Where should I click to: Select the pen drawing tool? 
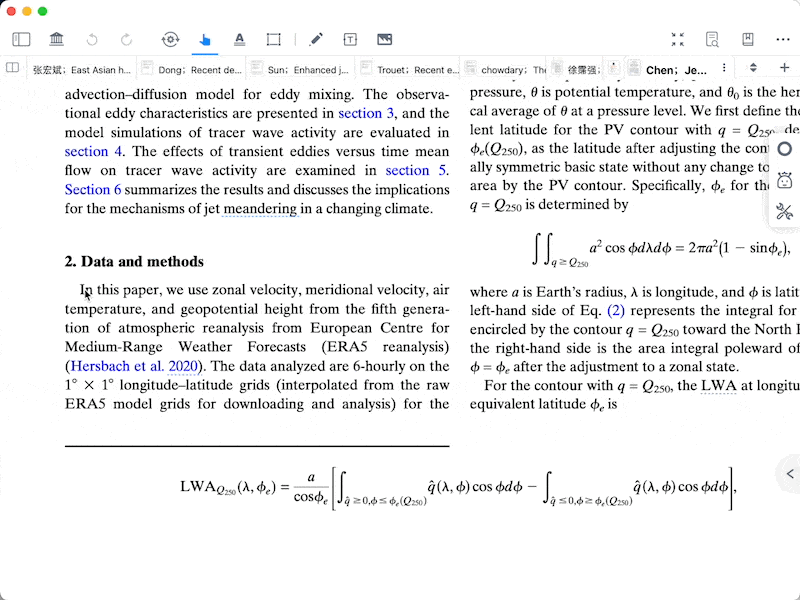click(x=316, y=39)
